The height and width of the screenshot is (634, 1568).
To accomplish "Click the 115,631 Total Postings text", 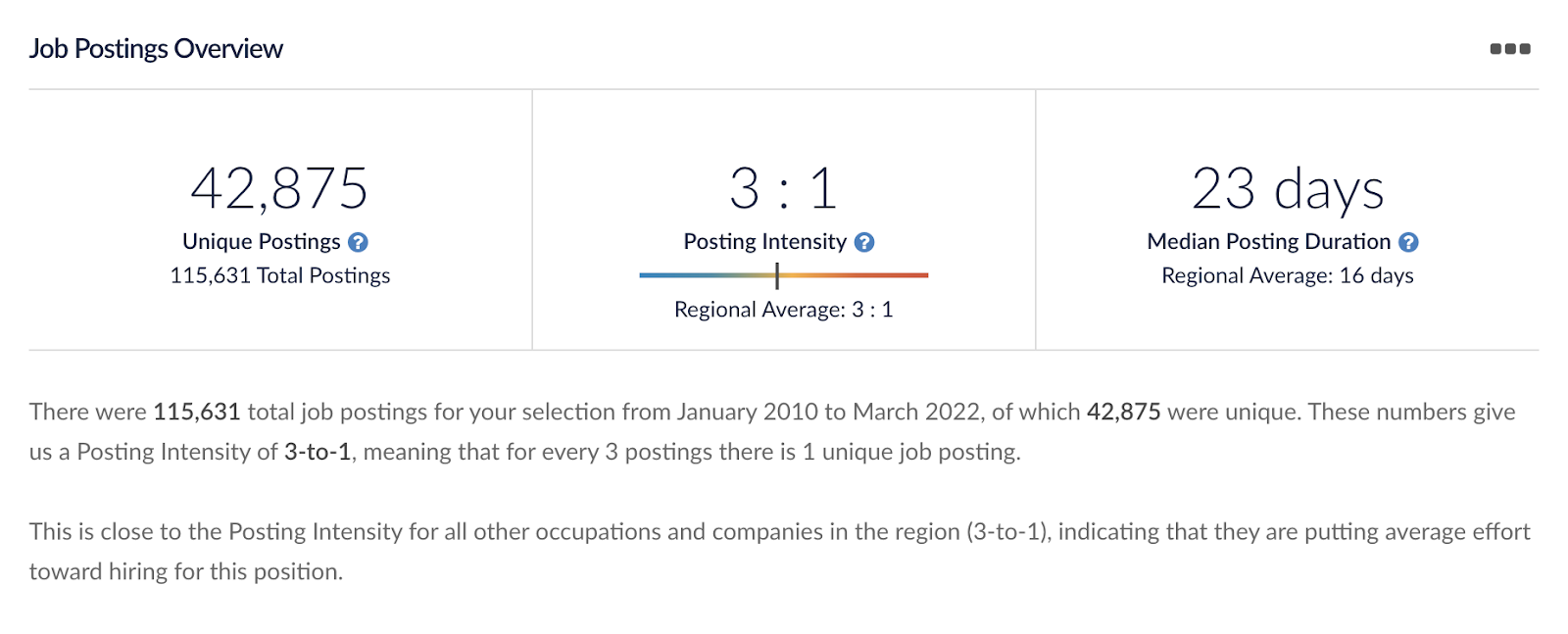I will 280,276.
